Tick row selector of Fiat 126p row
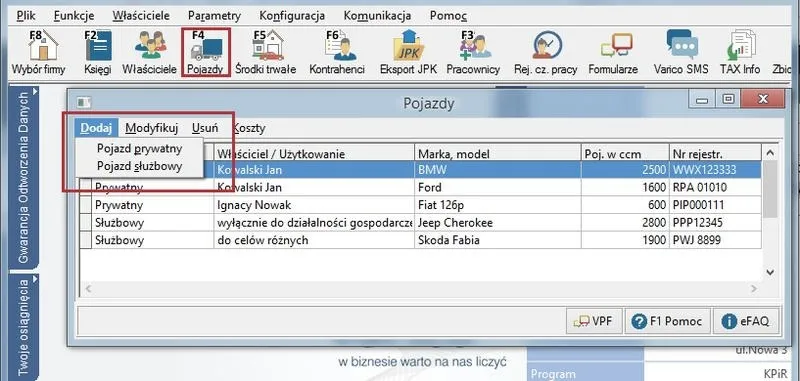This screenshot has height=381, width=800. [x=86, y=205]
